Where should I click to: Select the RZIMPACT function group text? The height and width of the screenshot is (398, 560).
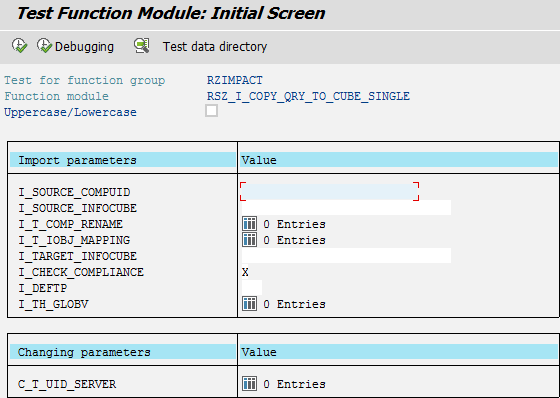pyautogui.click(x=235, y=80)
